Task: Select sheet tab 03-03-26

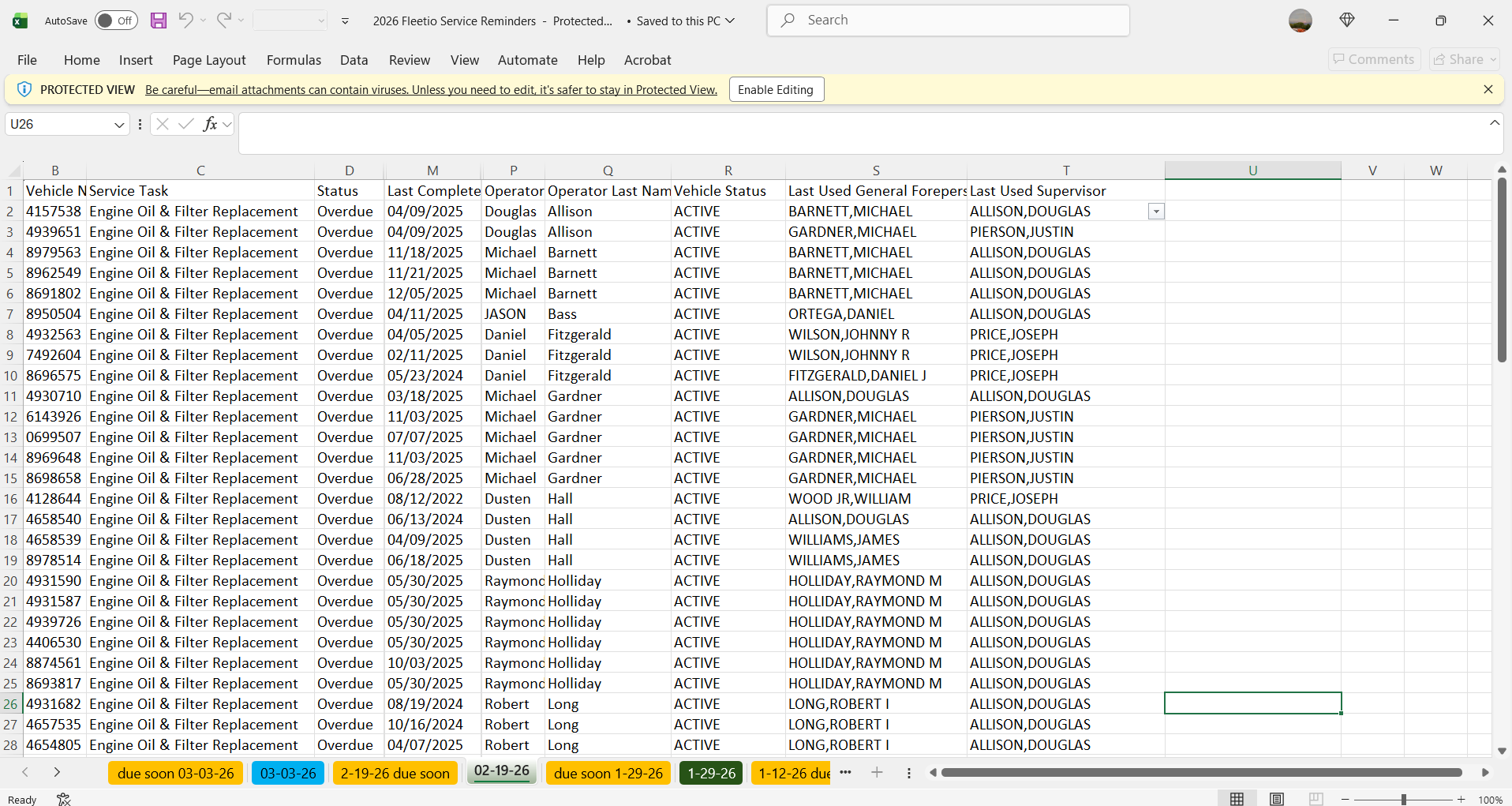Action: [x=288, y=773]
